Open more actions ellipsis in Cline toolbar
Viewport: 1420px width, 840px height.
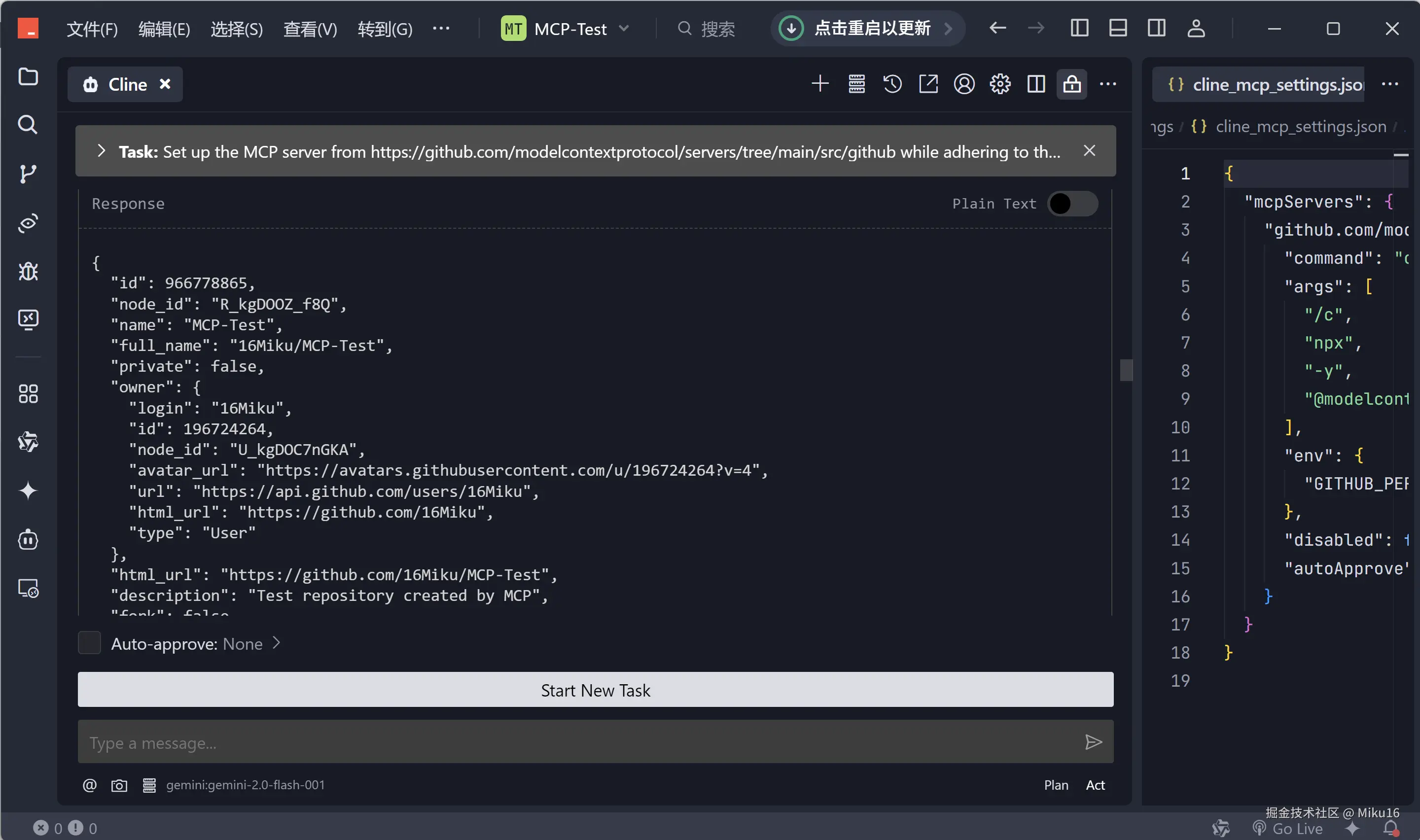pos(1108,84)
